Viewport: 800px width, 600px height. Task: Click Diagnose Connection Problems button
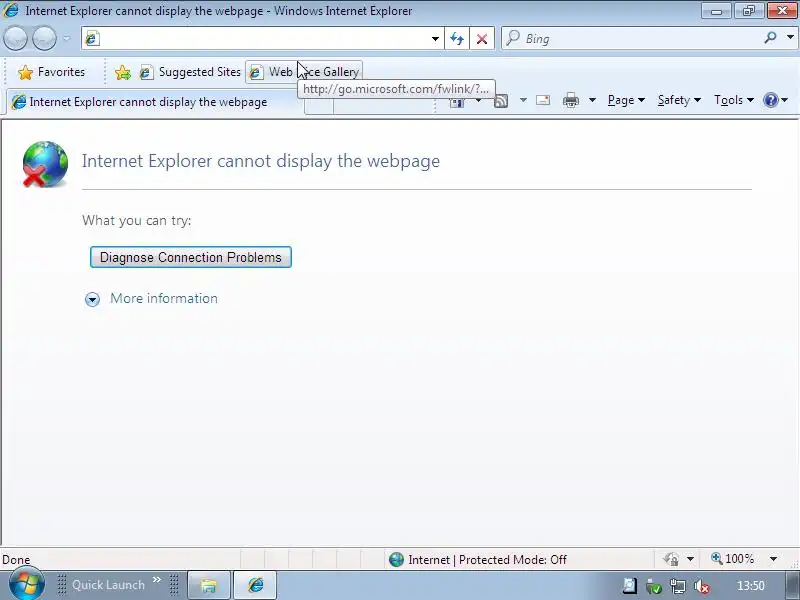coord(191,257)
